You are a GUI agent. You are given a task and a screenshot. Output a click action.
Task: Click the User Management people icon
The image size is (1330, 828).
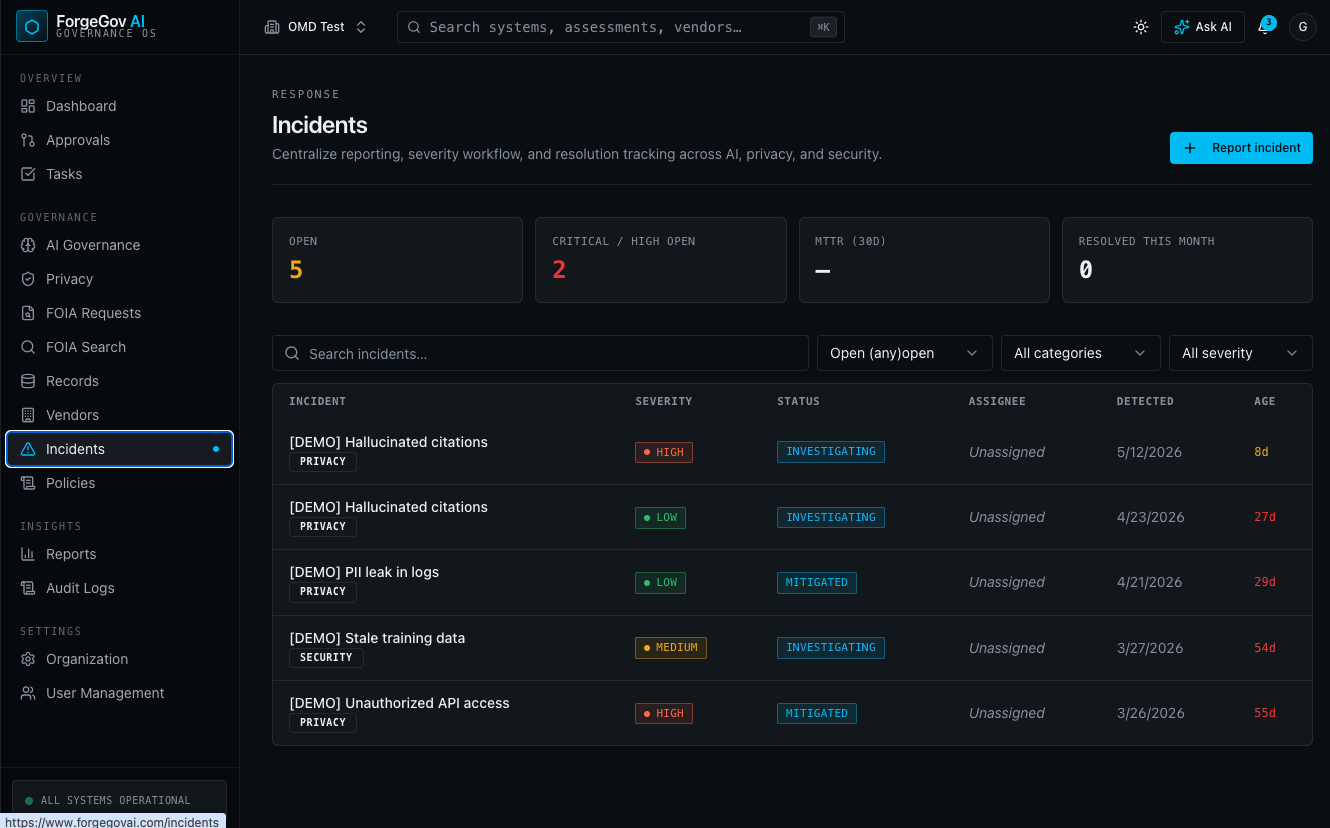[x=28, y=693]
